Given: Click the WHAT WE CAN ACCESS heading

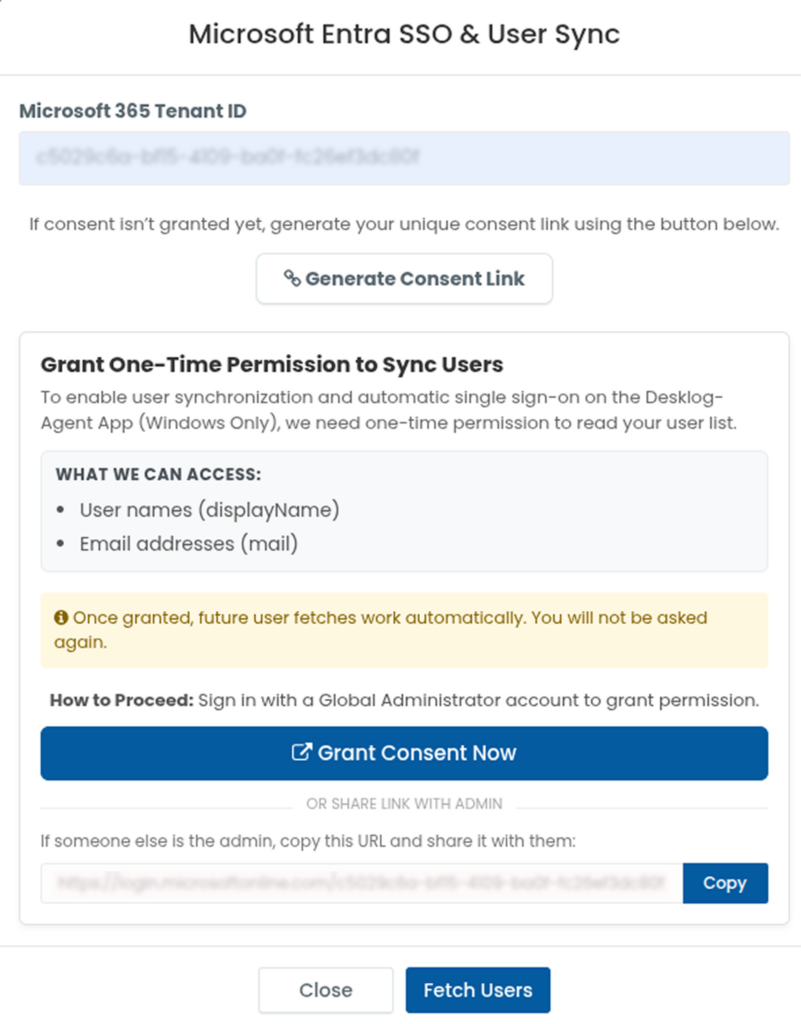Looking at the screenshot, I should tap(158, 474).
